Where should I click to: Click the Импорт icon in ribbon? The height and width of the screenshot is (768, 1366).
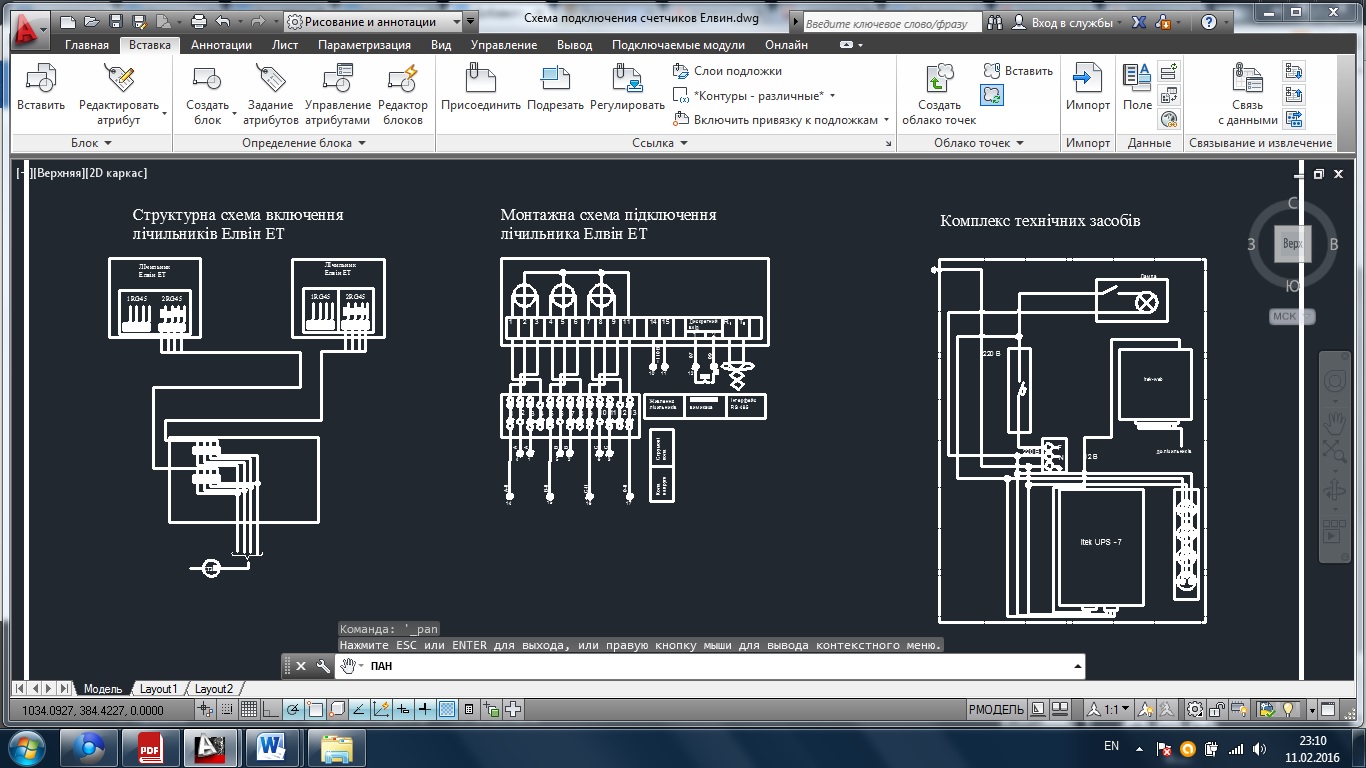point(1087,78)
